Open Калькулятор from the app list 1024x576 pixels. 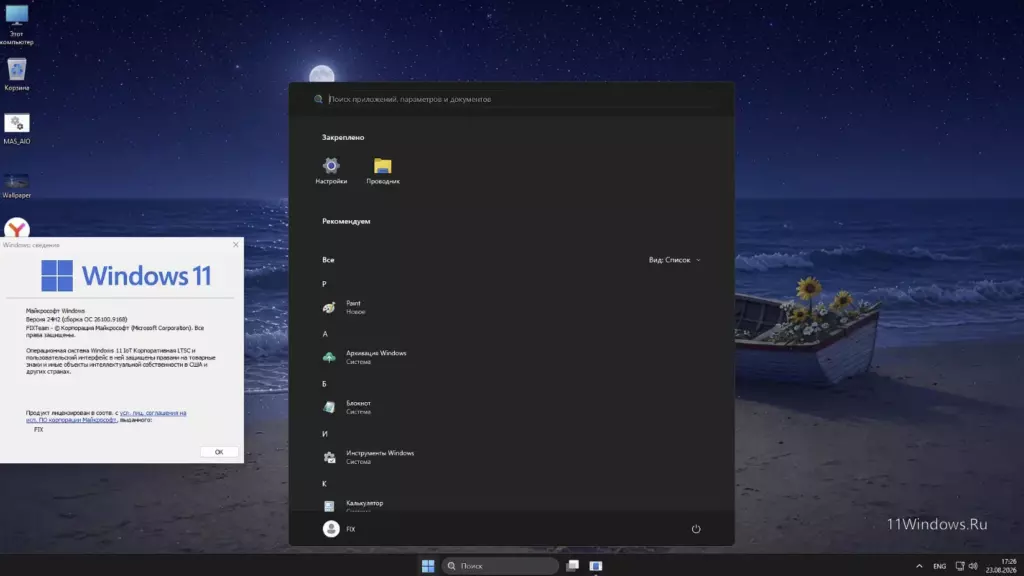point(509,505)
